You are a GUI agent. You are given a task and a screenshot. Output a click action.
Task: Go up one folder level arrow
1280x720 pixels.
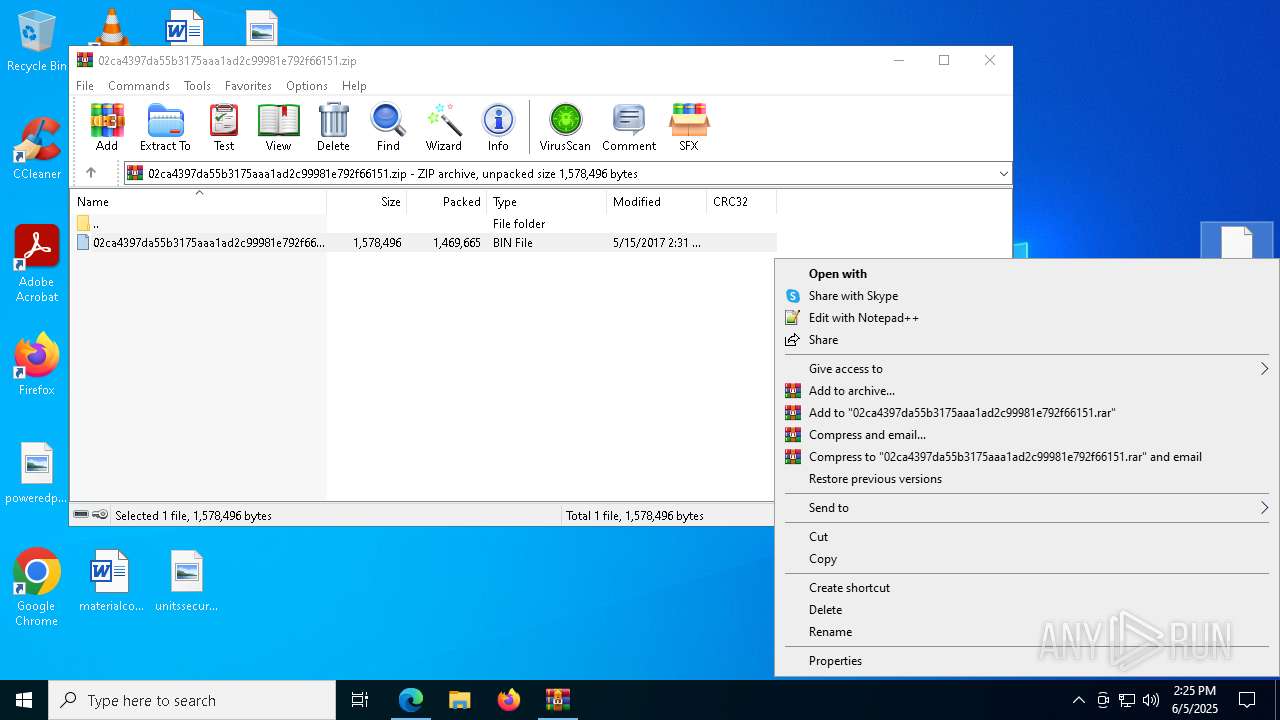click(x=91, y=173)
